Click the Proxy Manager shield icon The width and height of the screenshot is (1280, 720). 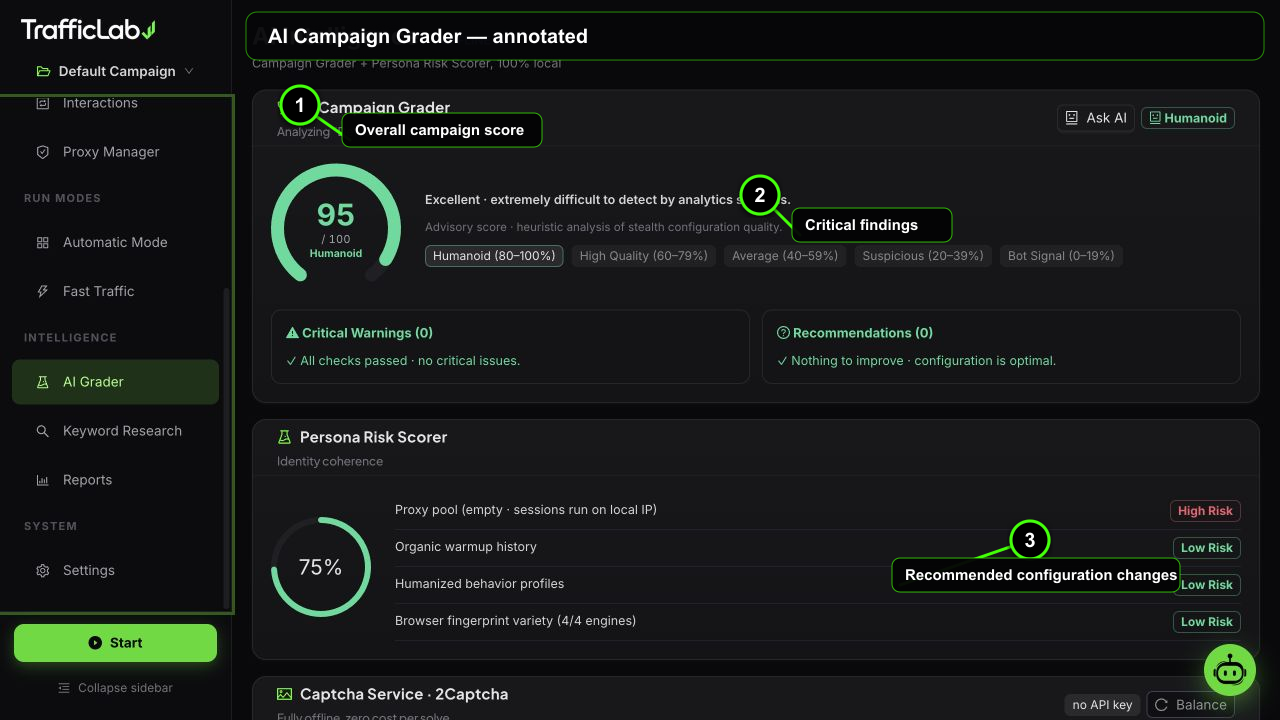[x=42, y=152]
